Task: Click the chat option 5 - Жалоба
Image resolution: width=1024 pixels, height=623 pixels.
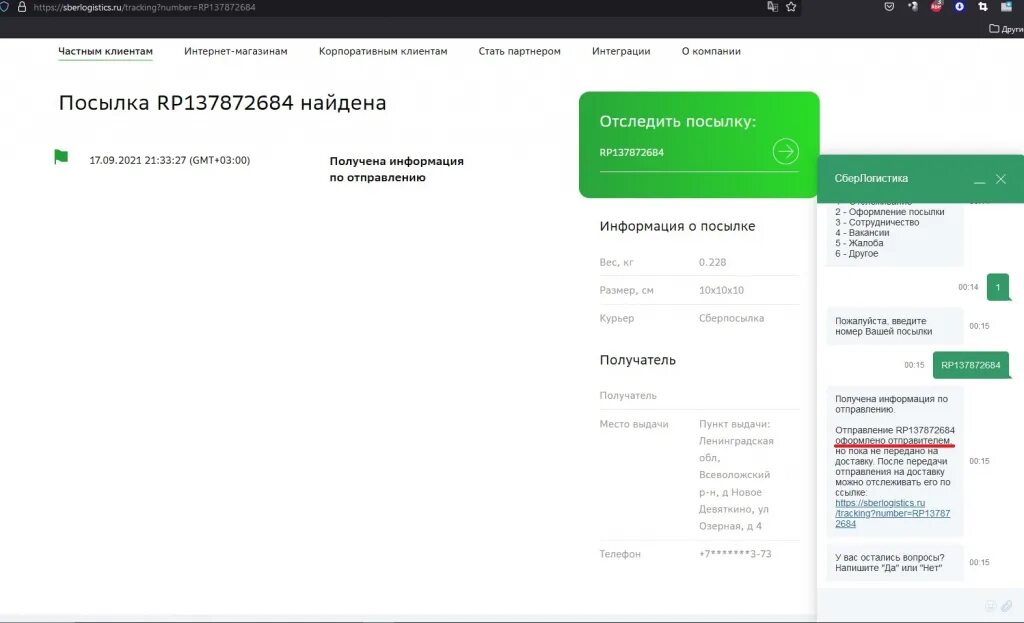Action: [x=859, y=243]
